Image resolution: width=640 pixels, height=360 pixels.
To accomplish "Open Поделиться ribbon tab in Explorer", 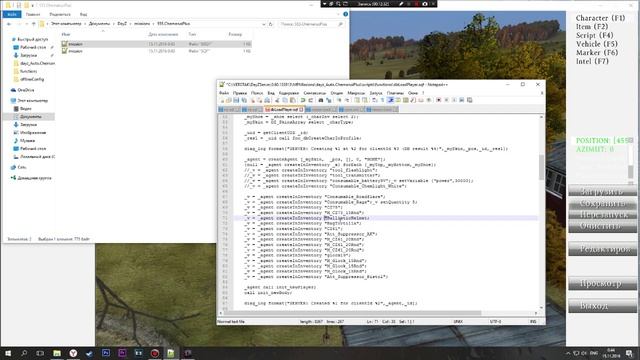I will (x=60, y=14).
